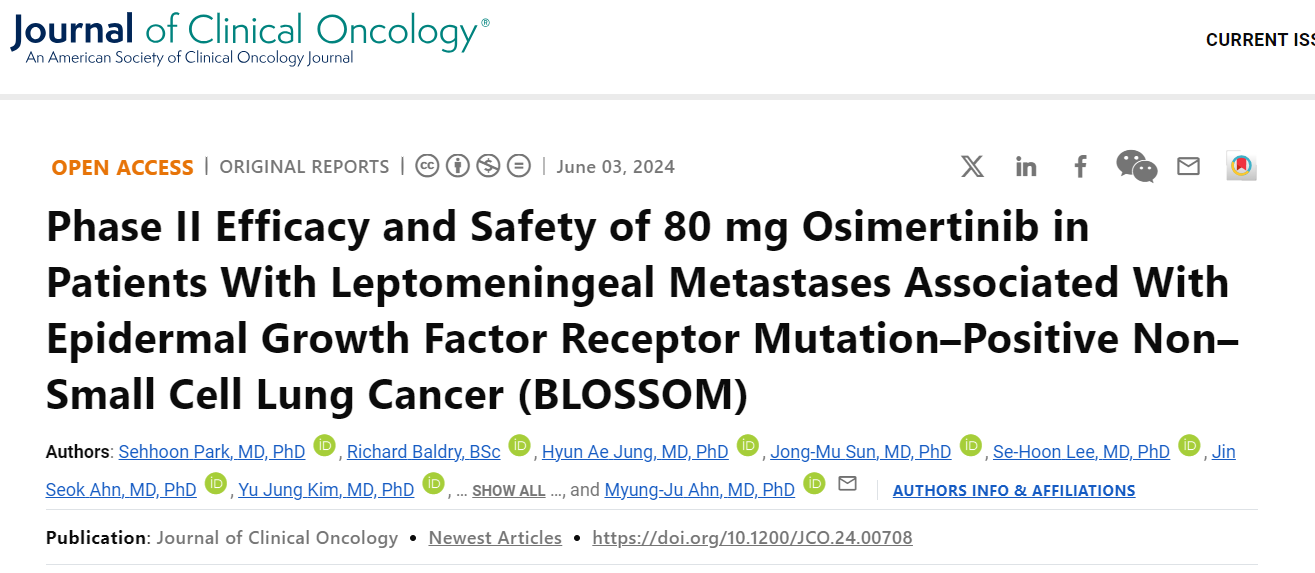Open the Current Issue menu item
This screenshot has height=573, width=1315.
tap(1260, 40)
